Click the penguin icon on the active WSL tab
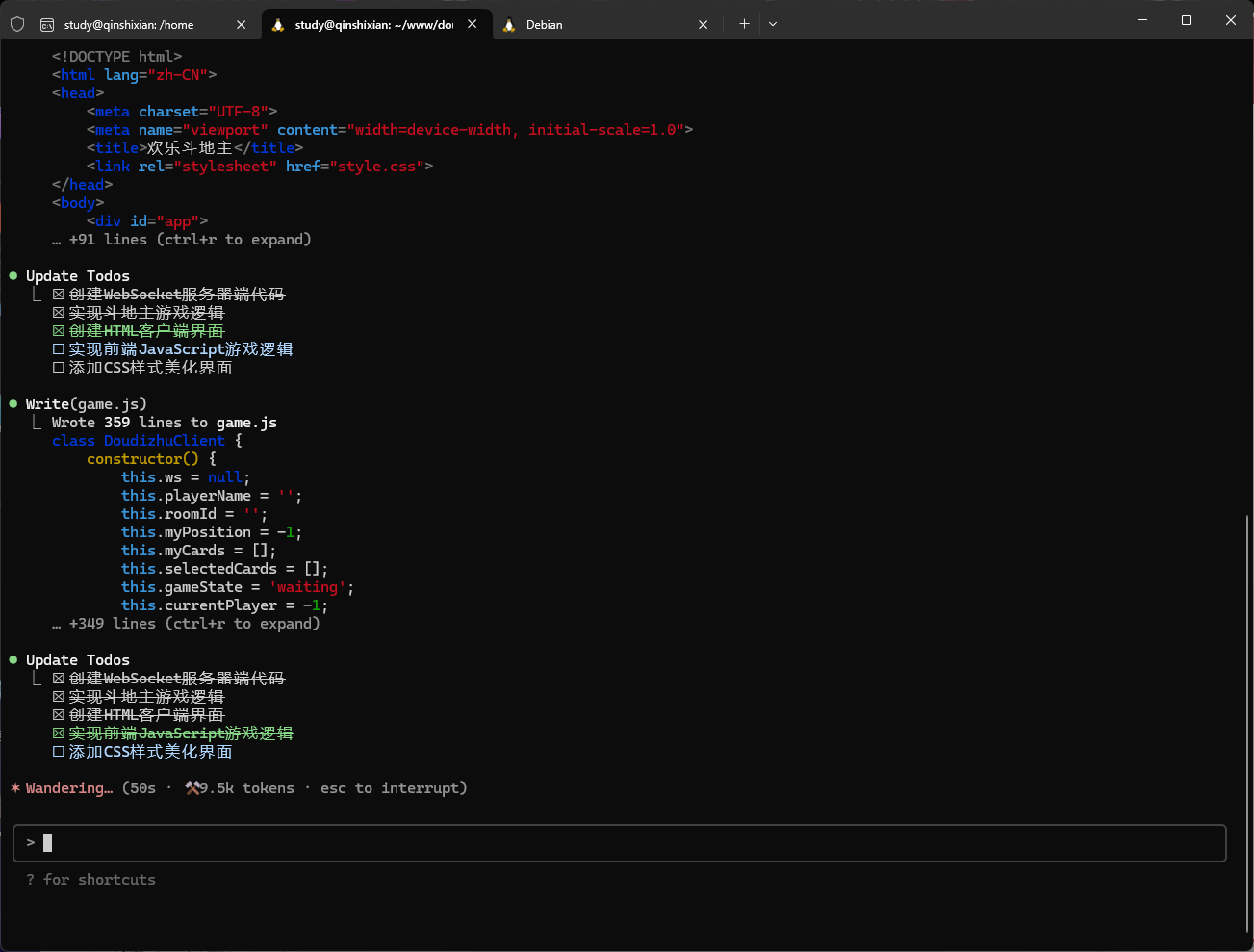 [x=278, y=24]
